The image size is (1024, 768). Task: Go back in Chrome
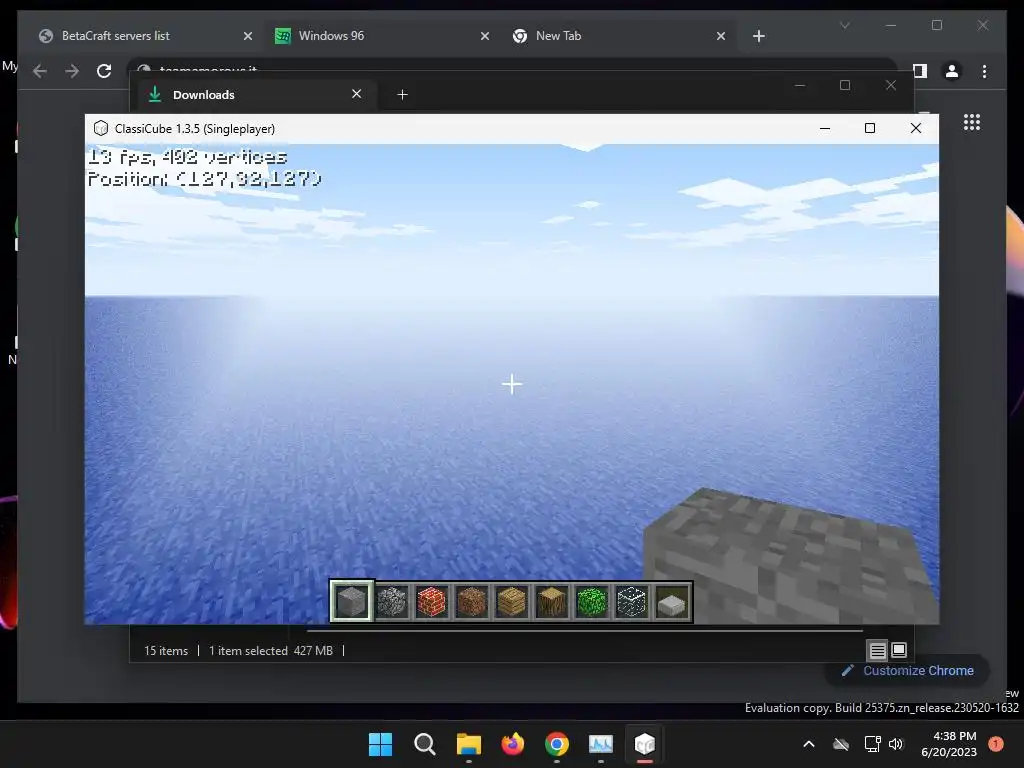point(40,71)
